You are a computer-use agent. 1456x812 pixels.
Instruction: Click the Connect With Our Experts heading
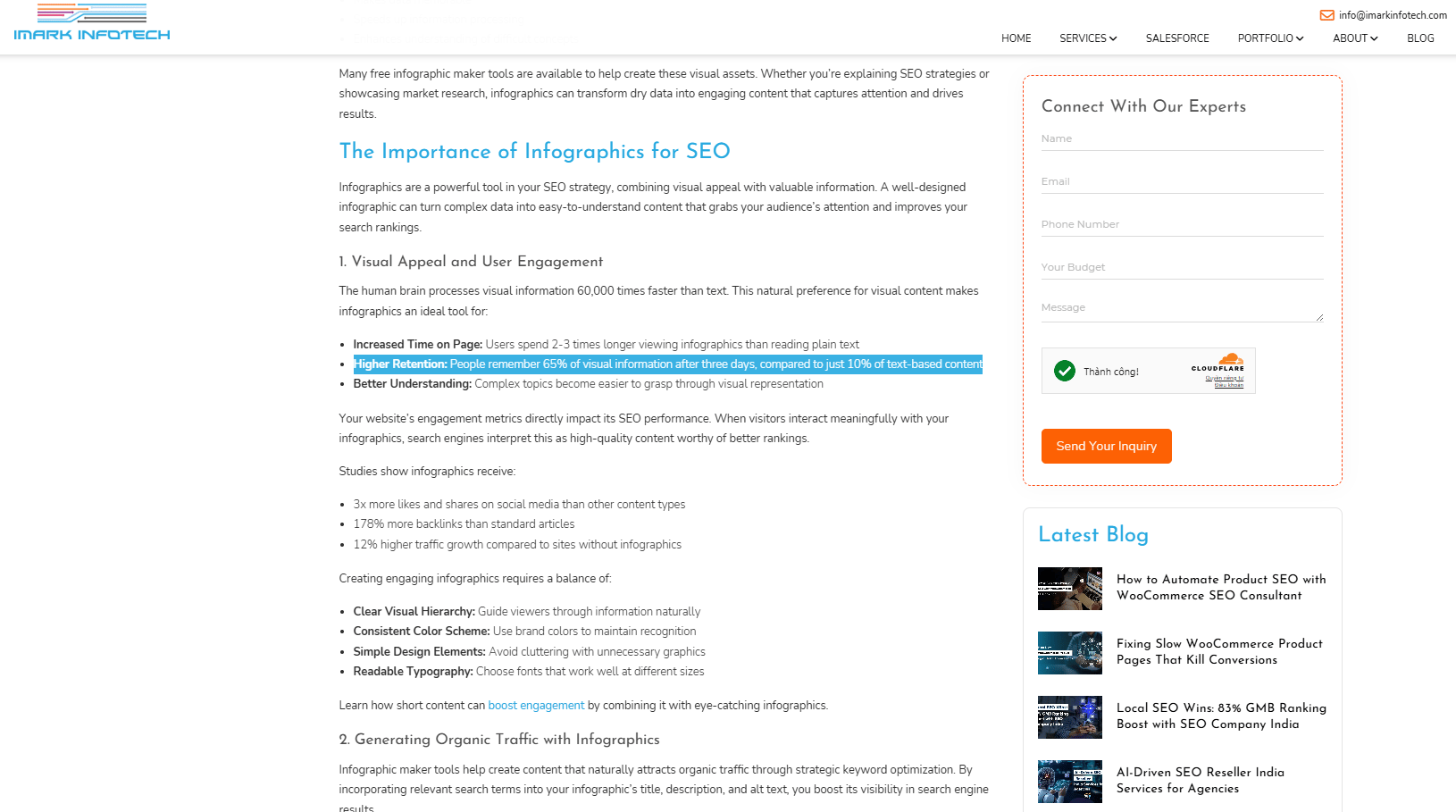click(x=1143, y=106)
